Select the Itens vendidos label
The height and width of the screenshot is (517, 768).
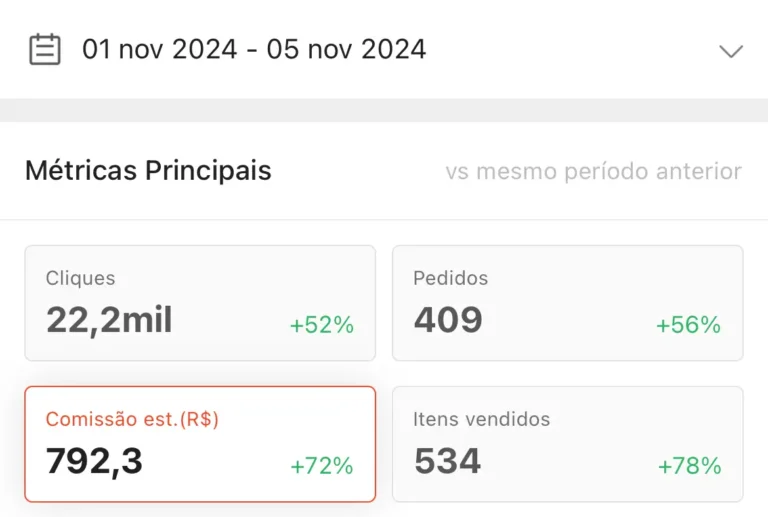pyautogui.click(x=481, y=419)
